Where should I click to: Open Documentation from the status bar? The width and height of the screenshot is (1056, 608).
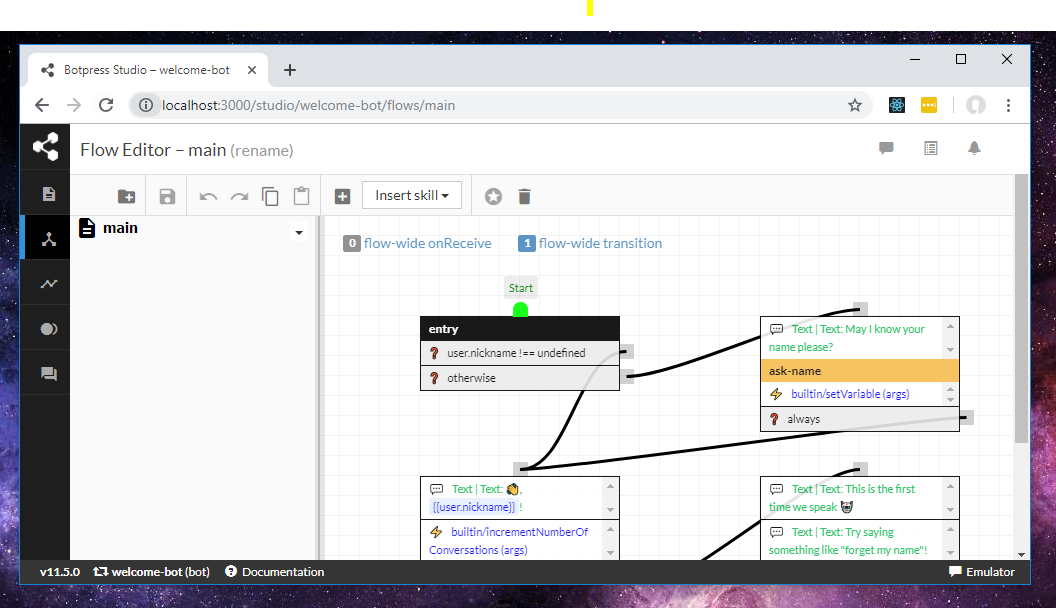coord(275,572)
